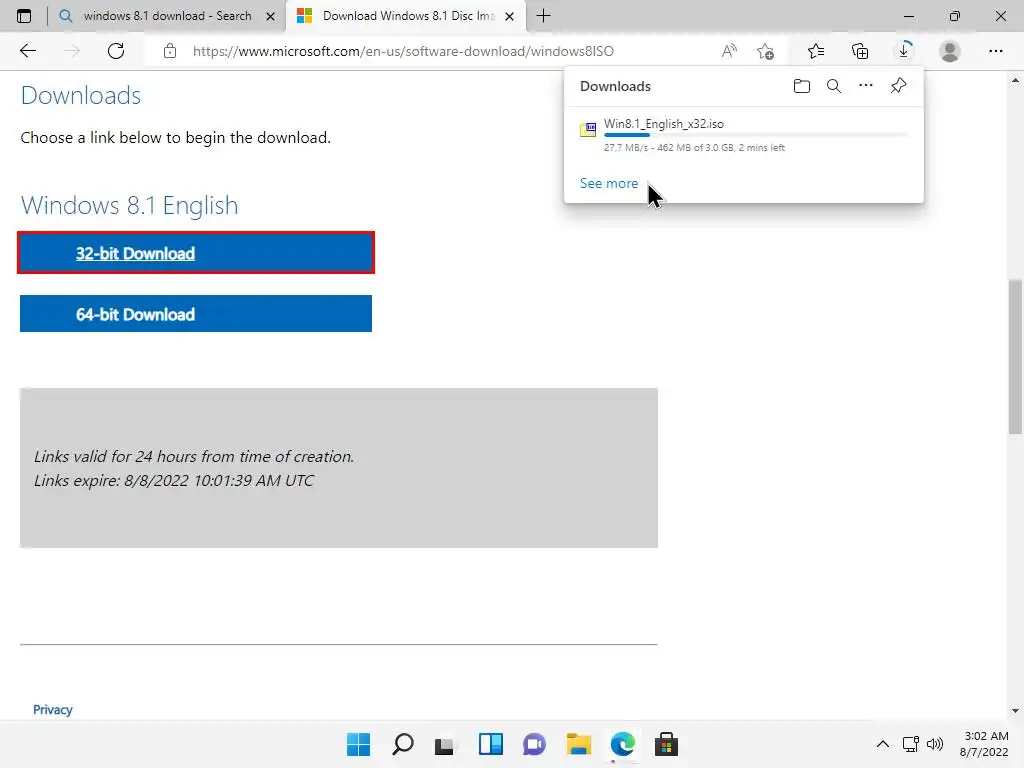The height and width of the screenshot is (768, 1024).
Task: Open Collections in the toolbar
Action: [x=860, y=51]
